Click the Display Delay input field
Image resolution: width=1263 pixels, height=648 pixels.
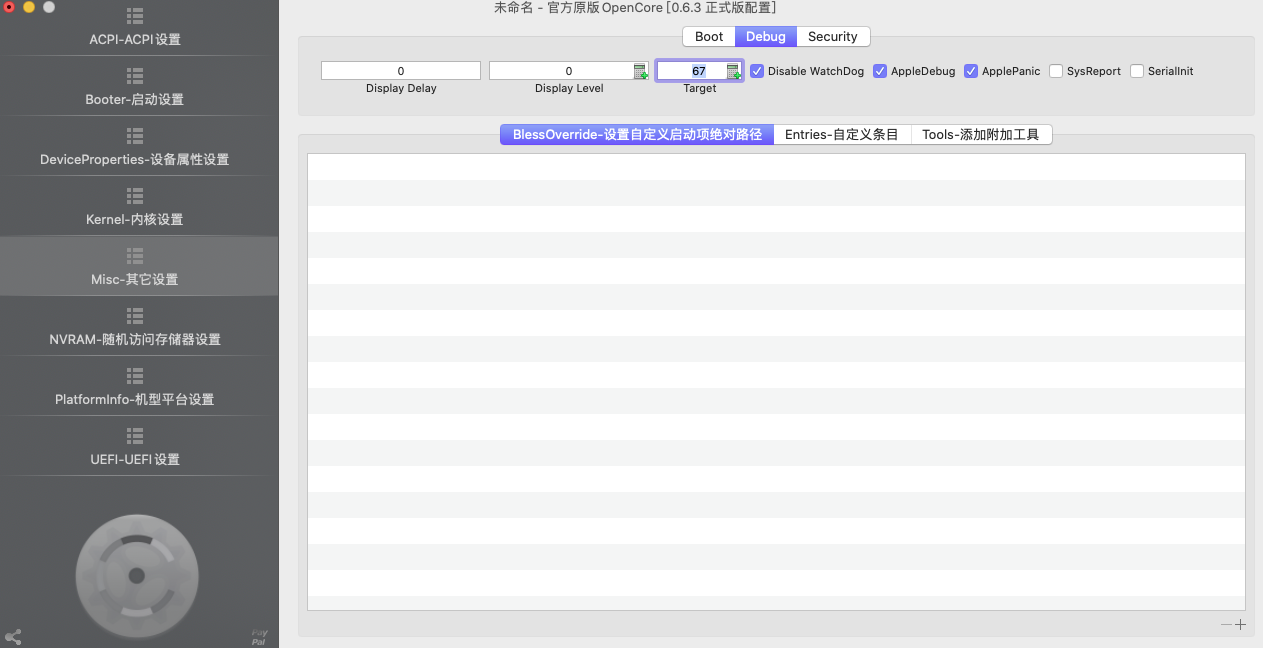point(401,71)
